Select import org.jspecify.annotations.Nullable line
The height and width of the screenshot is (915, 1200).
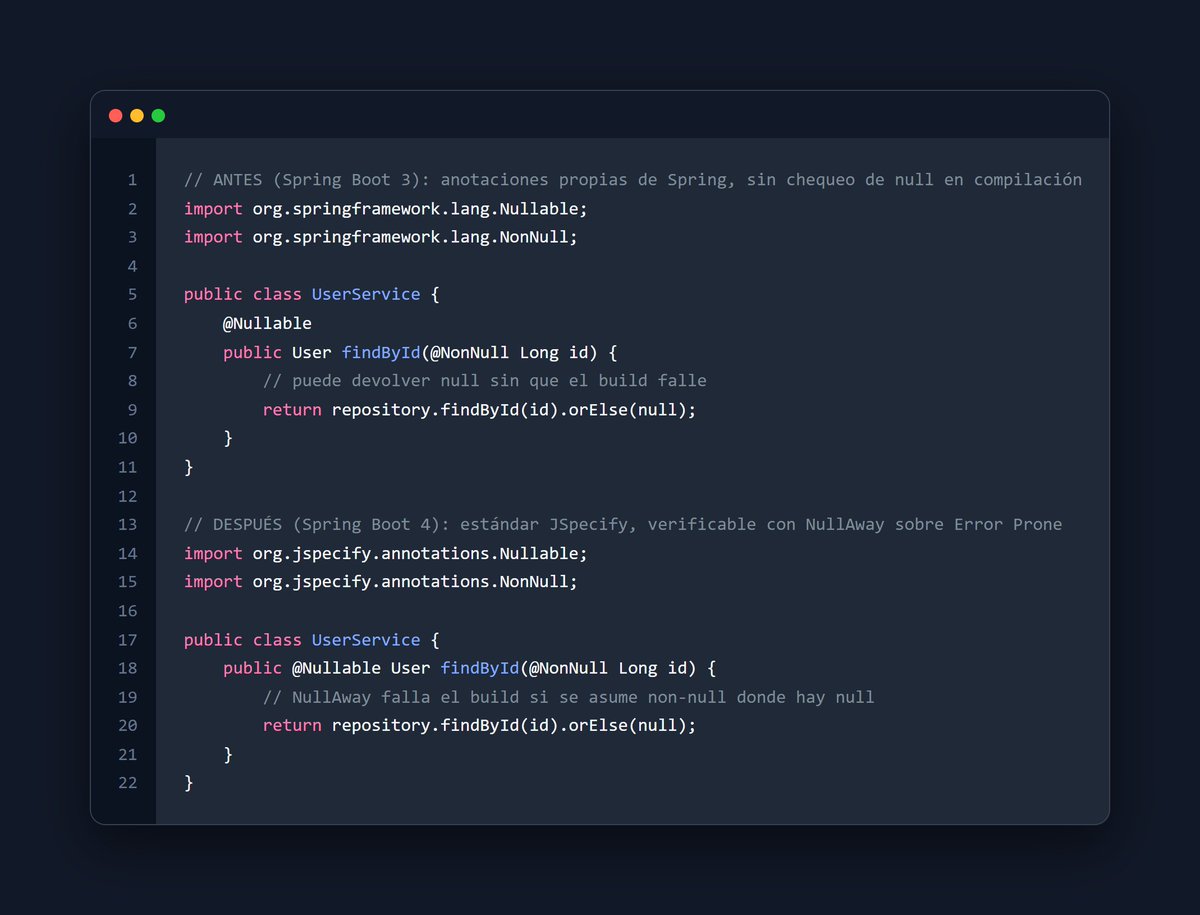coord(386,553)
